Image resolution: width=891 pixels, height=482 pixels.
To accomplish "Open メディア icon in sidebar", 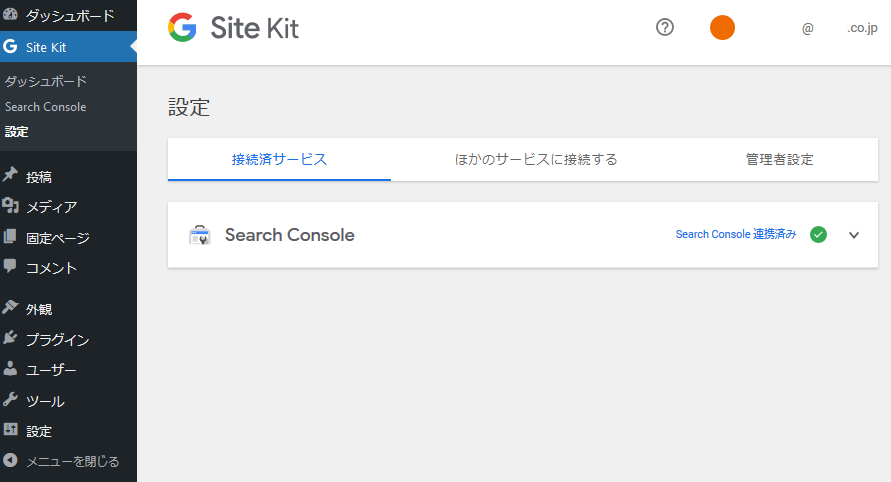I will [11, 207].
